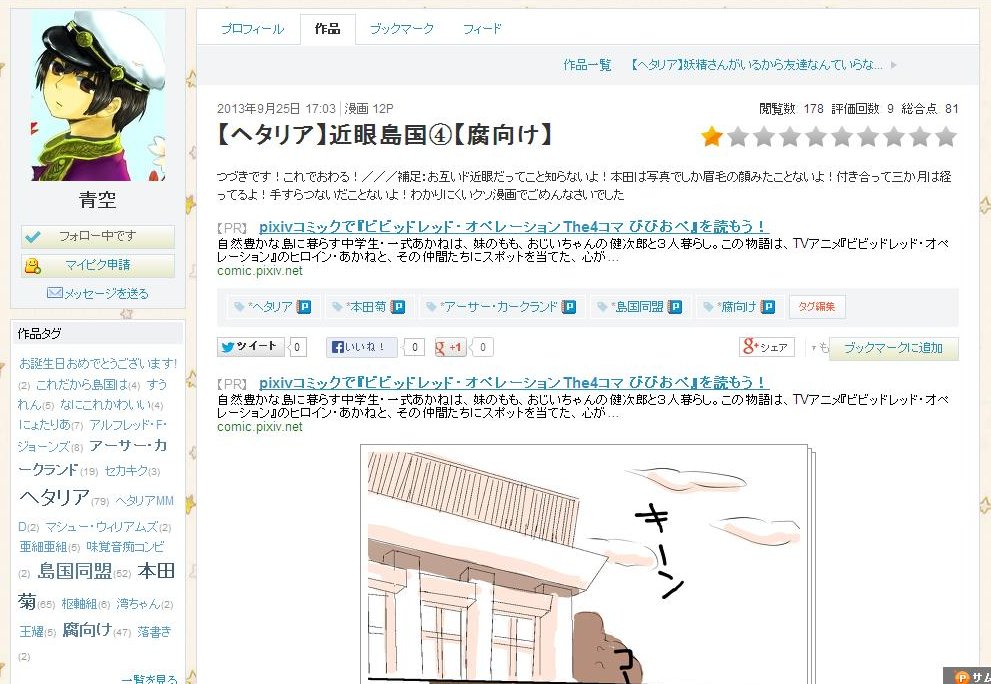The height and width of the screenshot is (684, 991).
Task: Click large sidebar tag ヘタリア
Action: click(x=54, y=498)
